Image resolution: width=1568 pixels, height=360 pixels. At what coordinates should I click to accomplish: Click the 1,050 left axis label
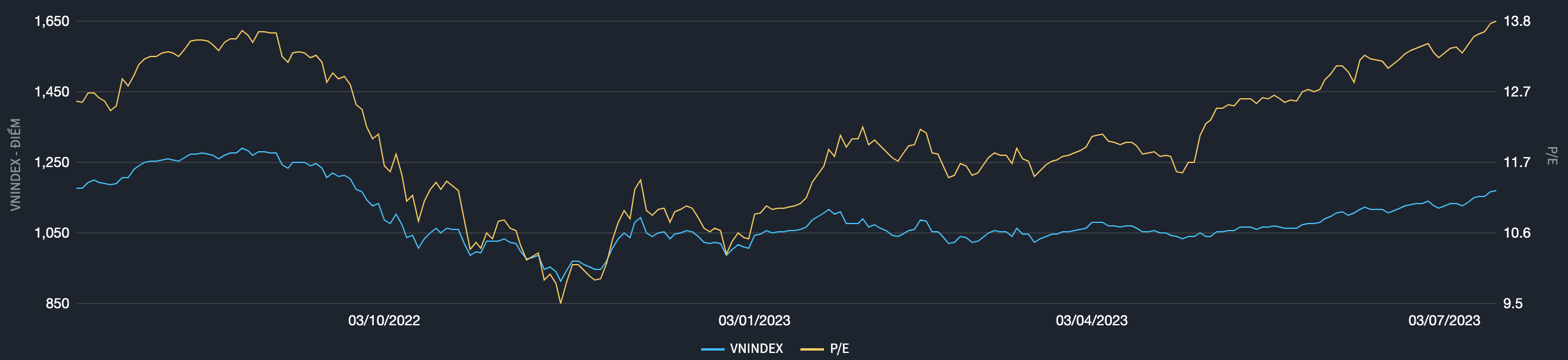52,233
